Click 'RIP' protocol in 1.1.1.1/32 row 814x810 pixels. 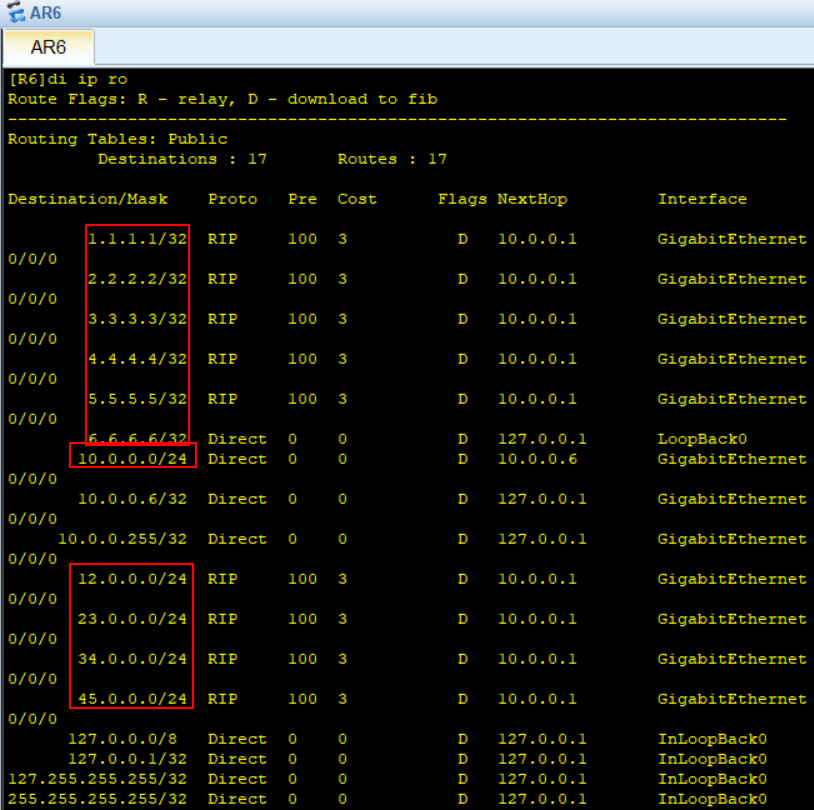click(x=223, y=239)
